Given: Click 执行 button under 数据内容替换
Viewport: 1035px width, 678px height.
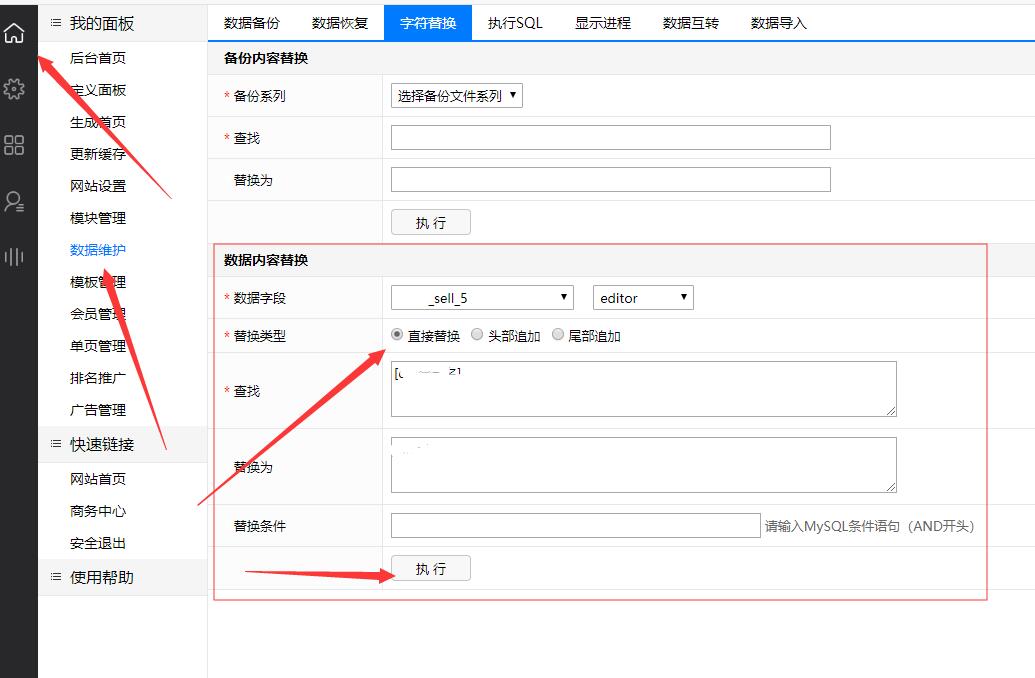Looking at the screenshot, I should [430, 569].
